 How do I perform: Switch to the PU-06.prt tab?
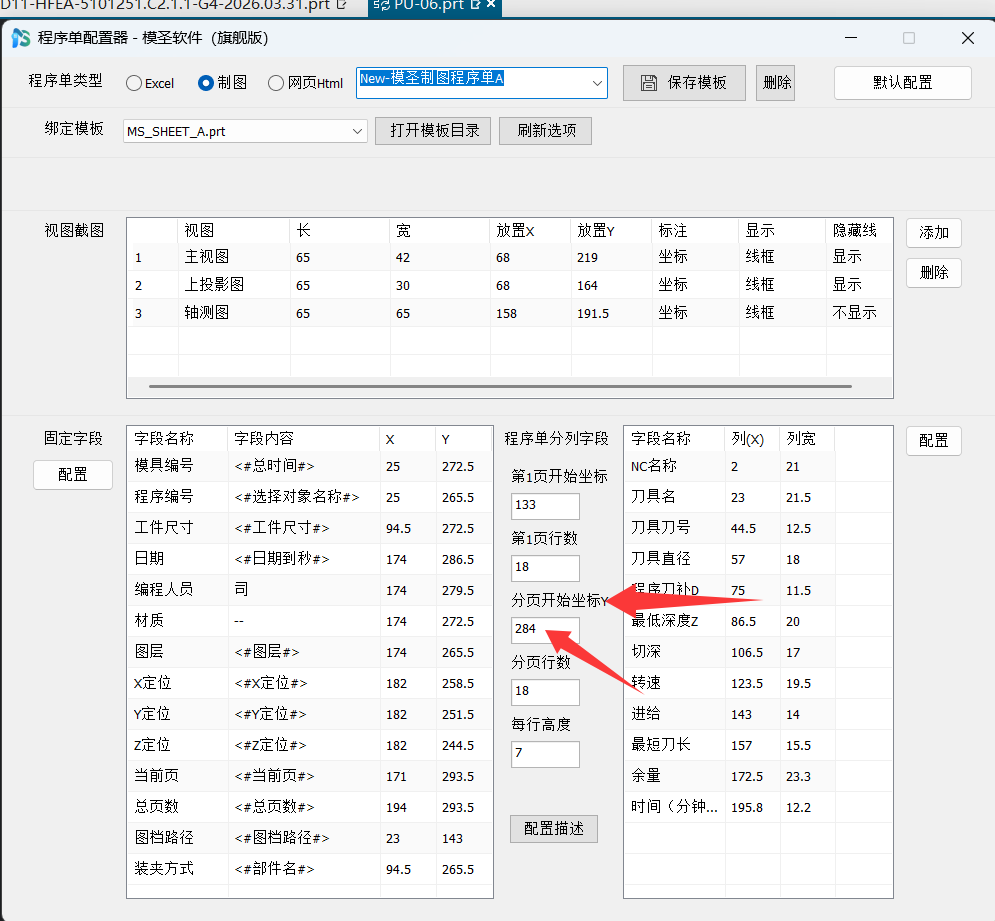428,5
